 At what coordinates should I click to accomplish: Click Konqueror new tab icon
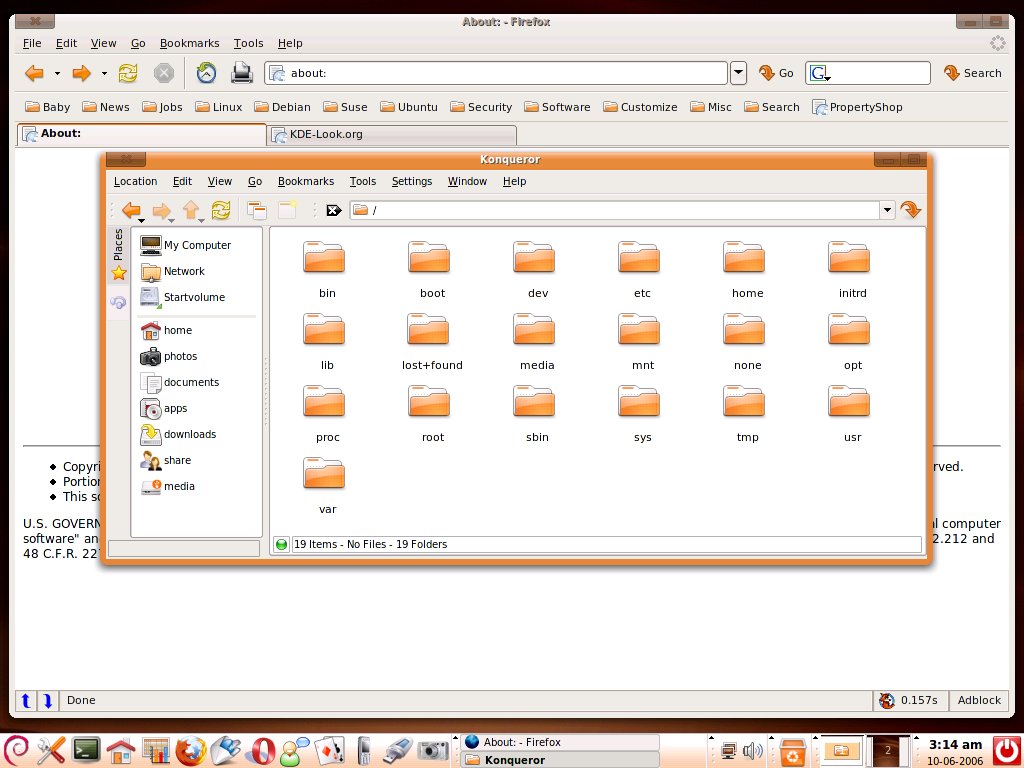pyautogui.click(x=287, y=210)
